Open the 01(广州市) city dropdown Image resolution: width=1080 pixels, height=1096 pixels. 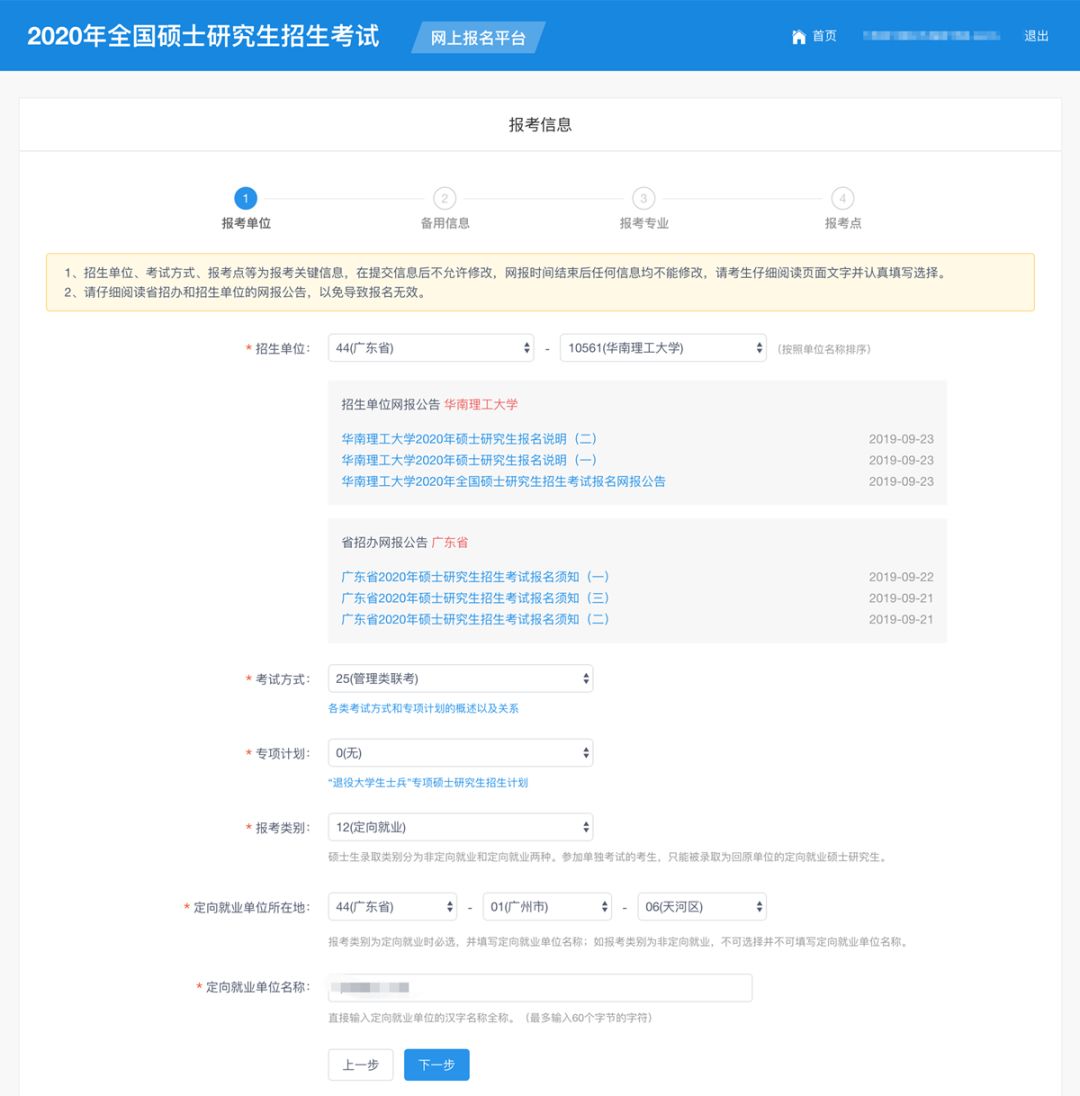click(548, 906)
